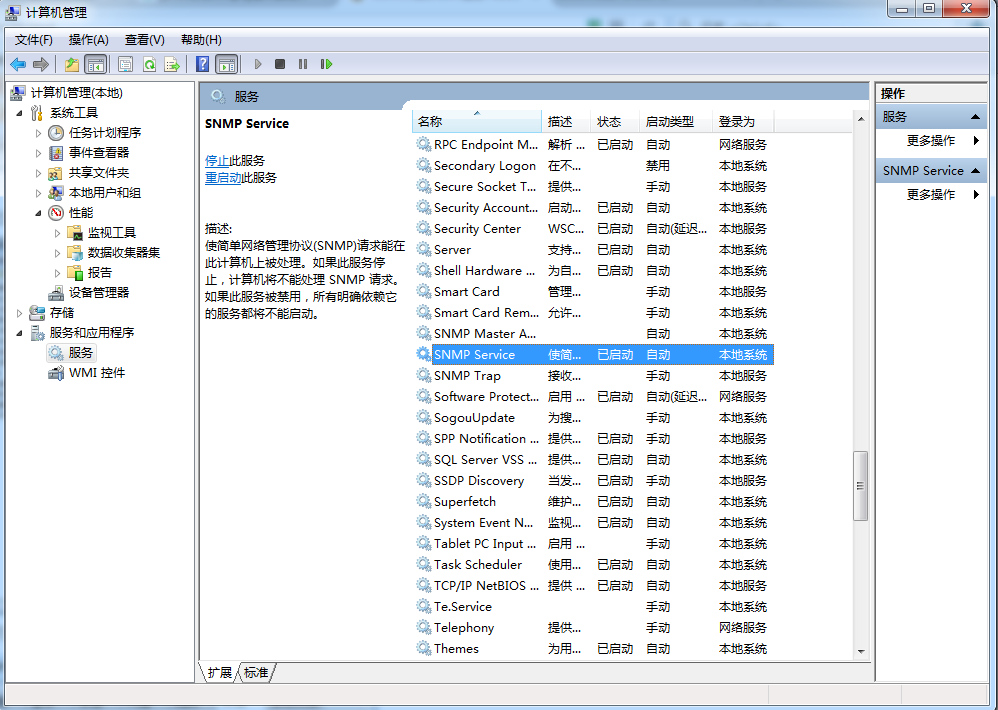Sort by the 状态 column header
Viewport: 998px width, 710px height.
coord(615,122)
